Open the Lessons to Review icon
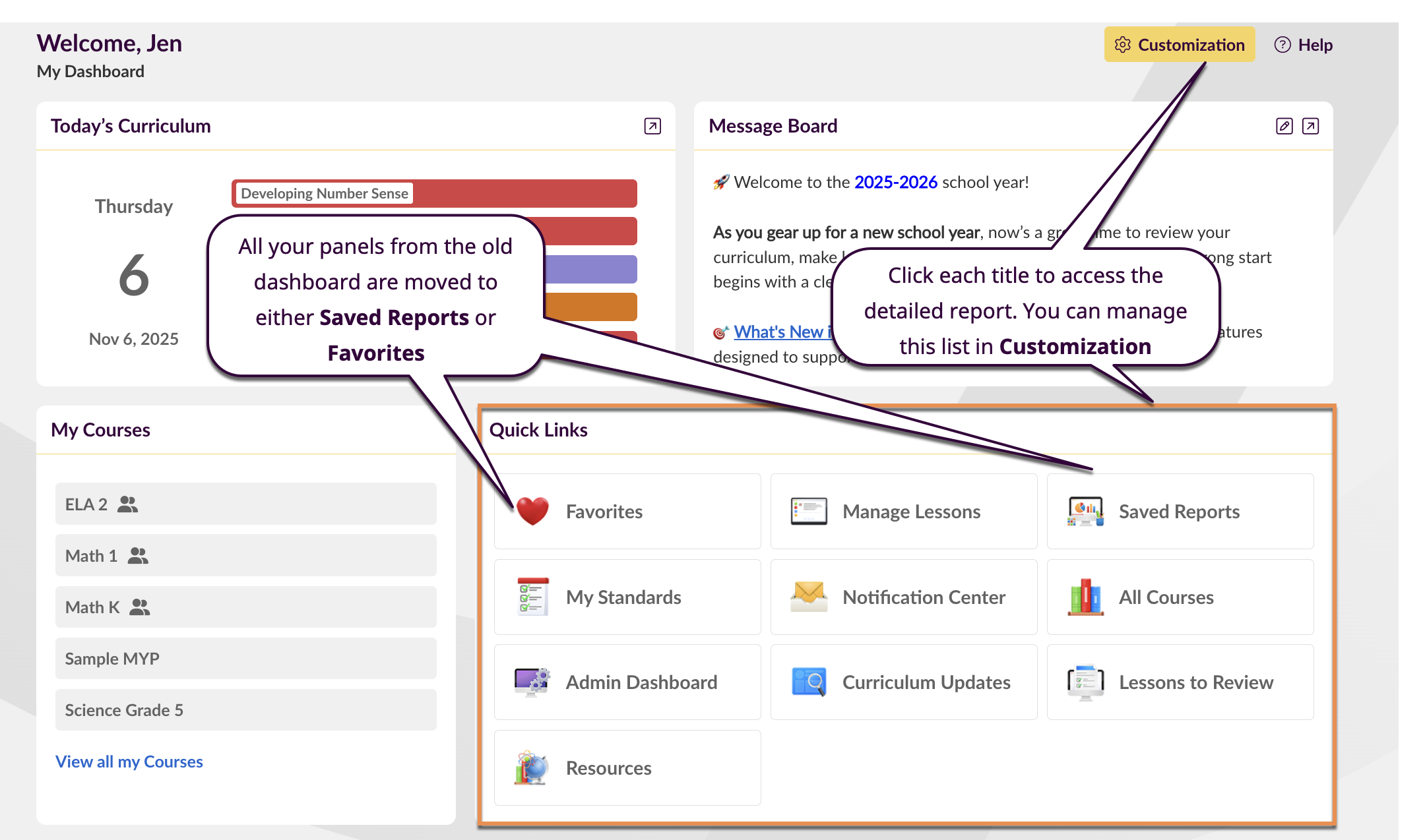1425x840 pixels. coord(1085,682)
